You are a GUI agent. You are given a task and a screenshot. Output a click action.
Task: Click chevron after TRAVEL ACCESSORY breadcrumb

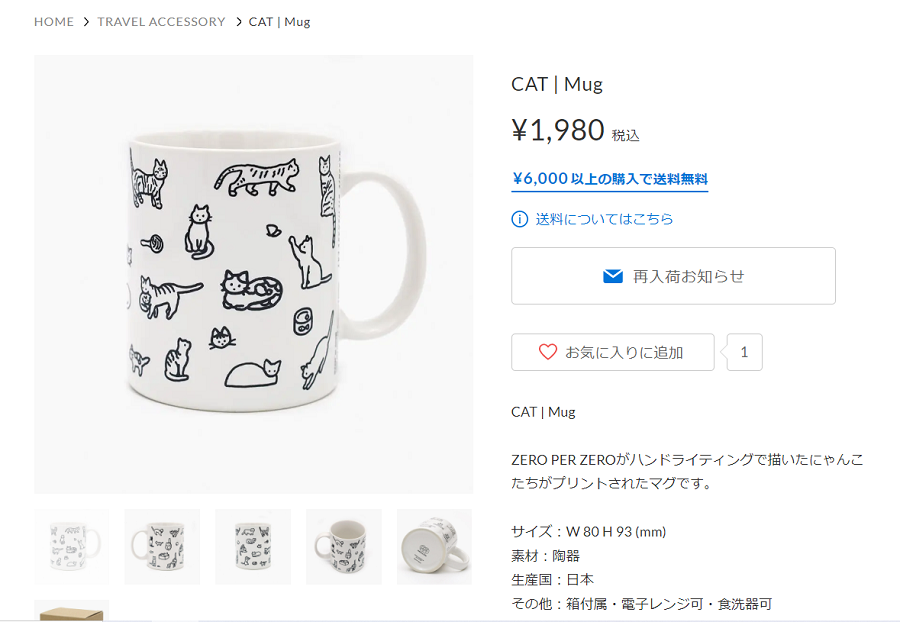click(239, 22)
